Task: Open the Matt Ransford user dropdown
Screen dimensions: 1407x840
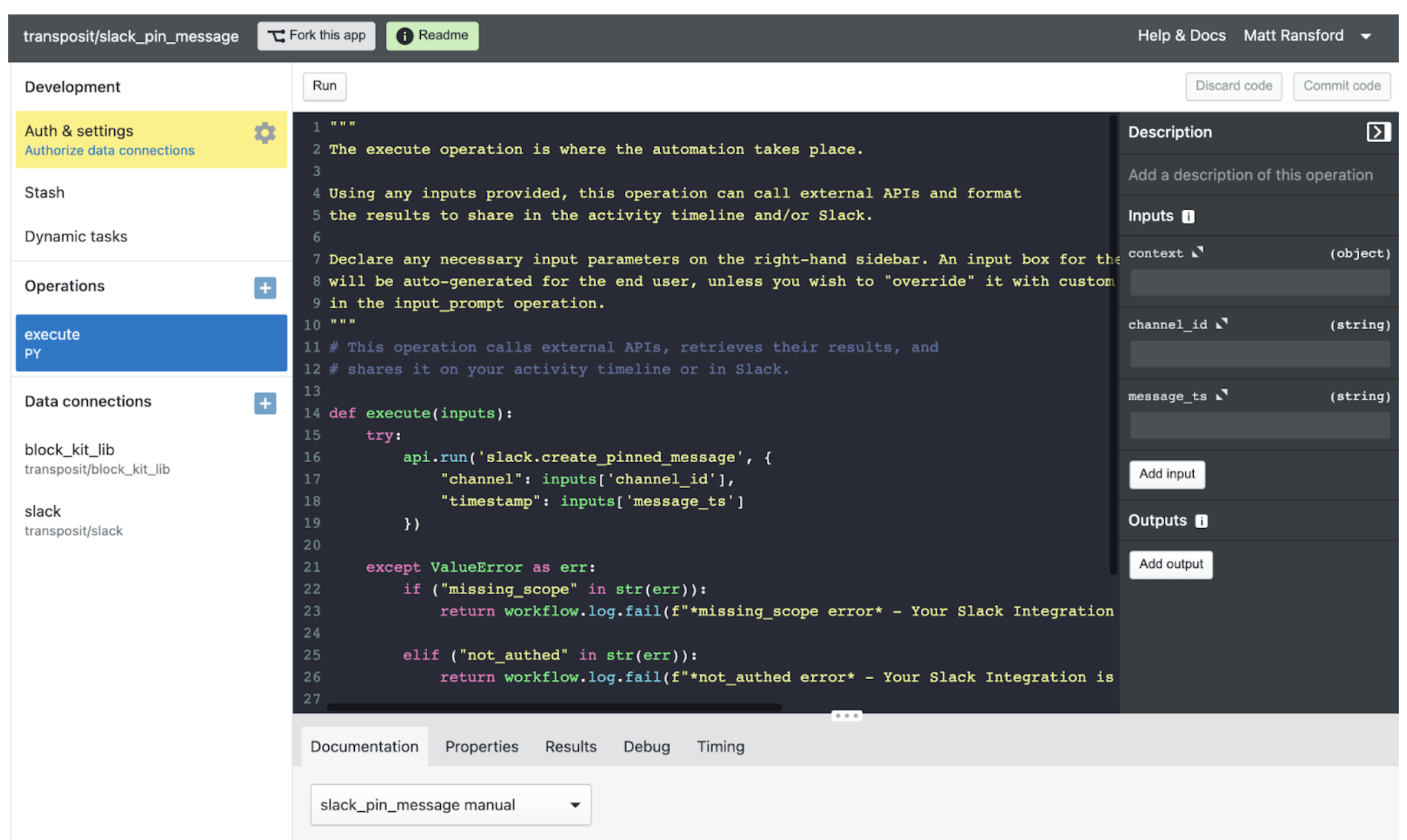Action: coord(1366,36)
